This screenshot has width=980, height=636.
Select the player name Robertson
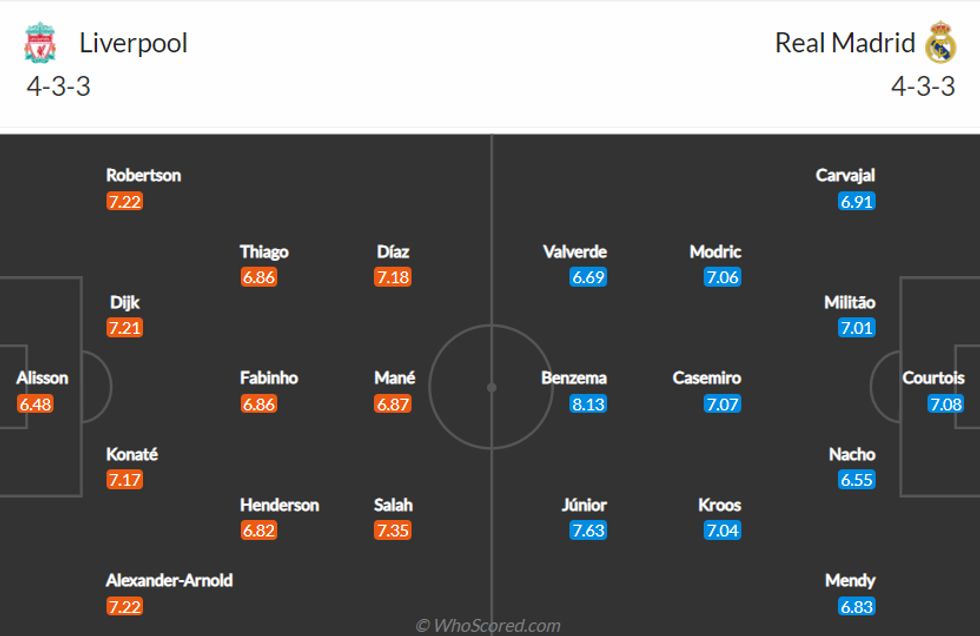144,175
